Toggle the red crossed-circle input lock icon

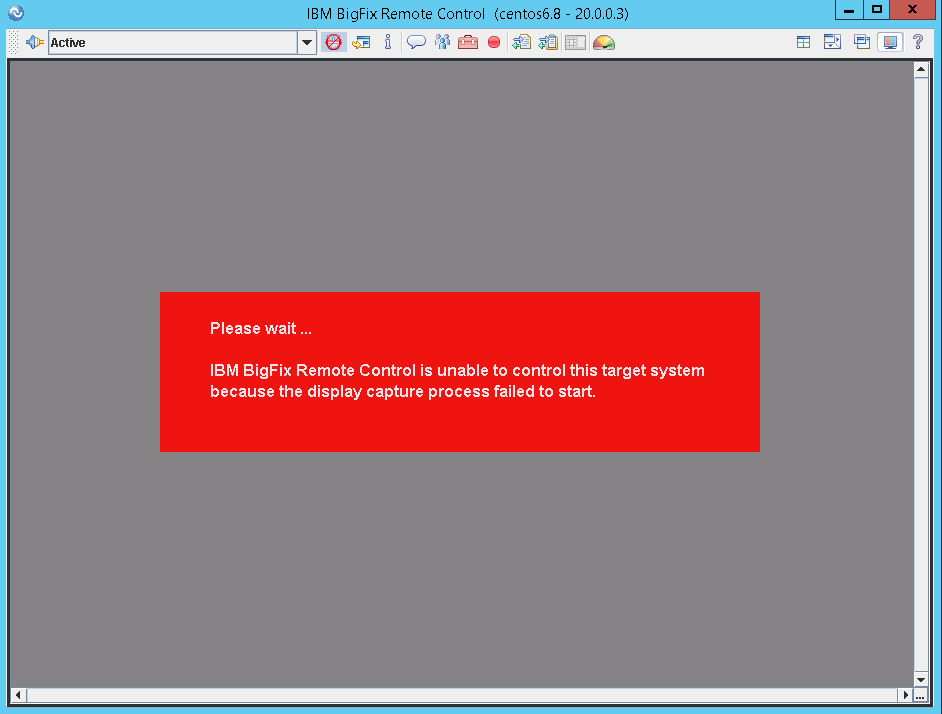tap(333, 42)
